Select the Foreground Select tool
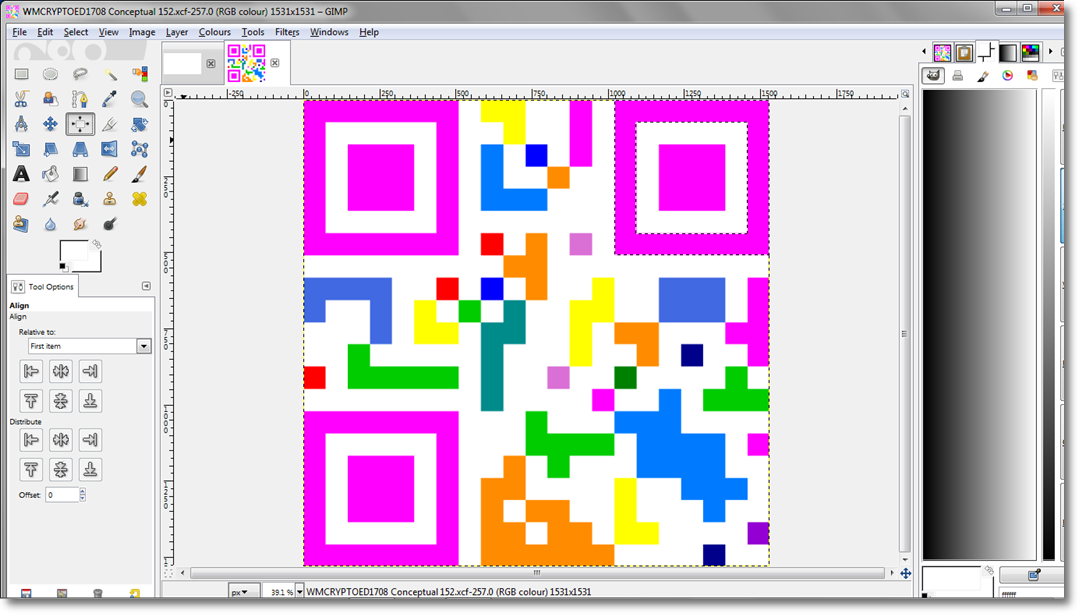Image resolution: width=1080 pixels, height=615 pixels. 50,99
